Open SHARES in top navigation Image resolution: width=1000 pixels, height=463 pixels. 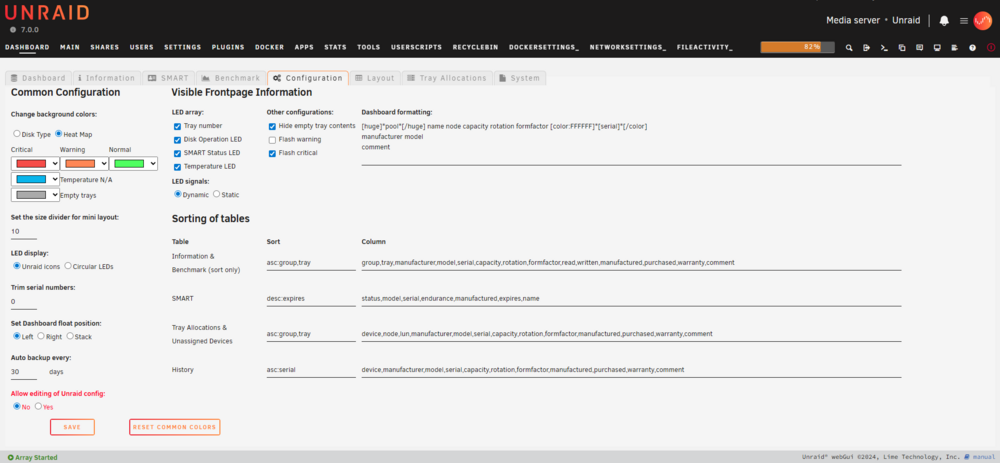click(105, 47)
